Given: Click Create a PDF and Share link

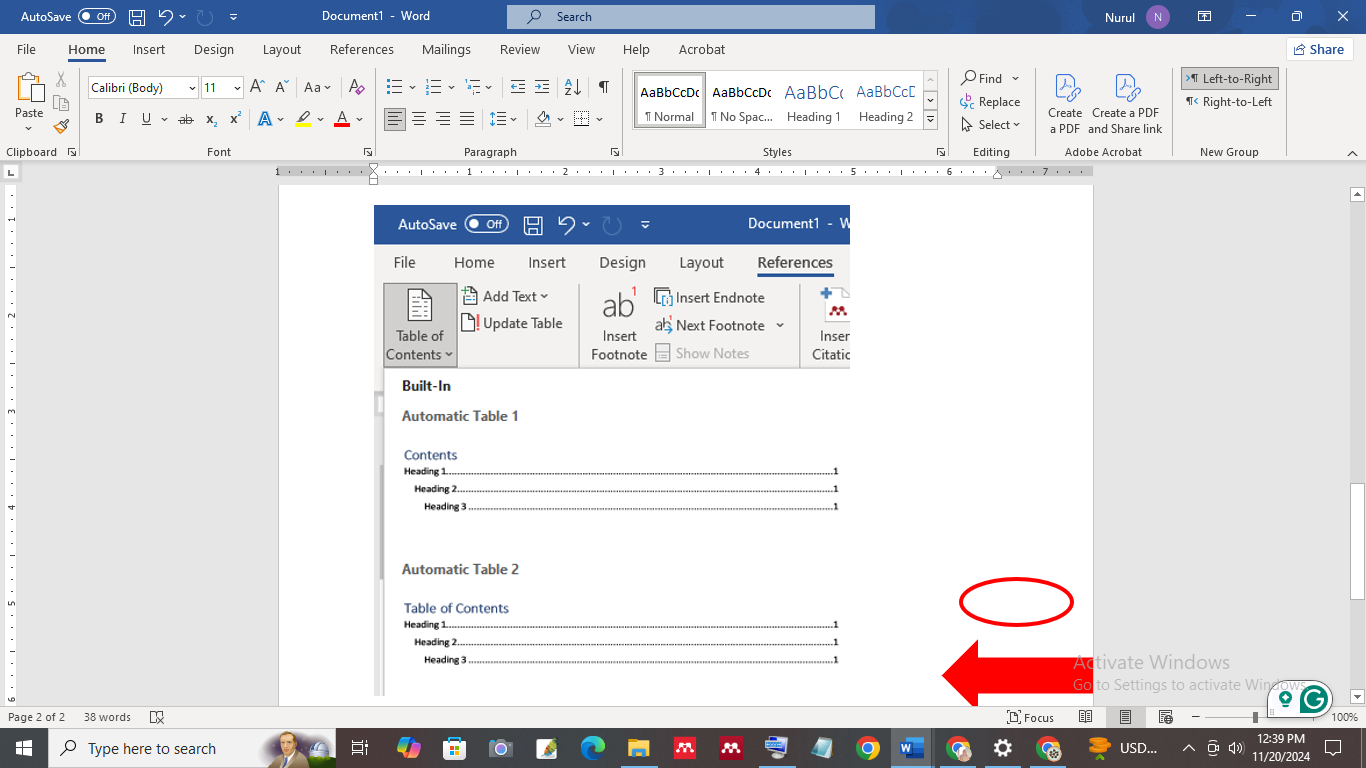Looking at the screenshot, I should click(1125, 104).
